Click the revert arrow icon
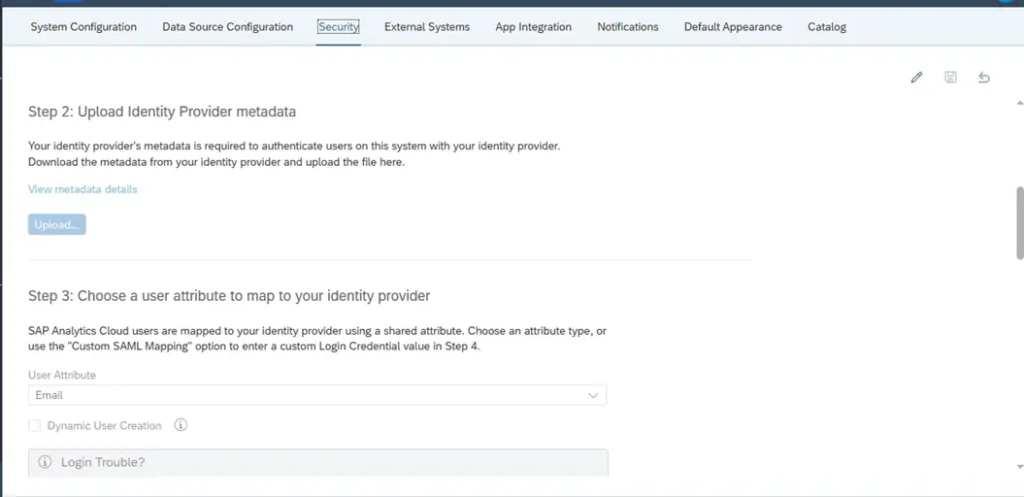The width and height of the screenshot is (1024, 497). (x=984, y=78)
